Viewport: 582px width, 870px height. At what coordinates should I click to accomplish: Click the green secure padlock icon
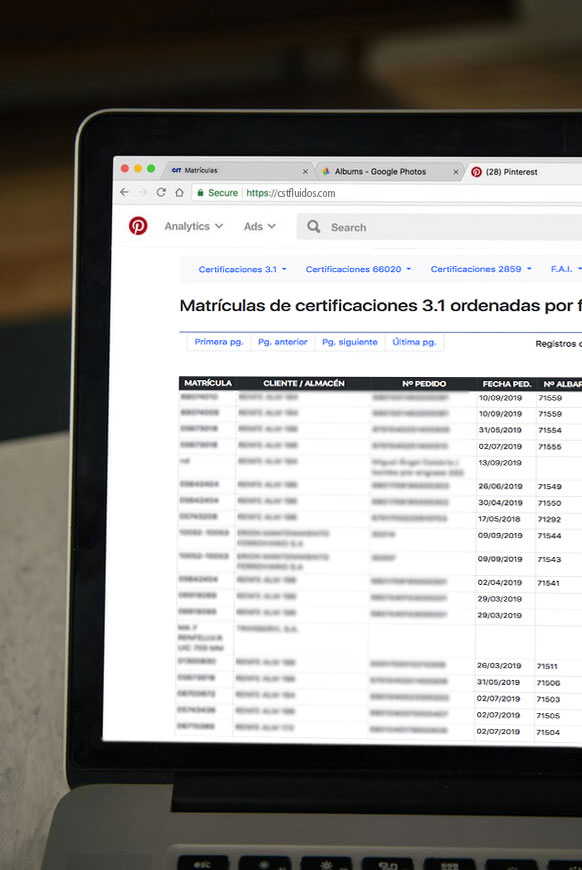click(x=200, y=193)
